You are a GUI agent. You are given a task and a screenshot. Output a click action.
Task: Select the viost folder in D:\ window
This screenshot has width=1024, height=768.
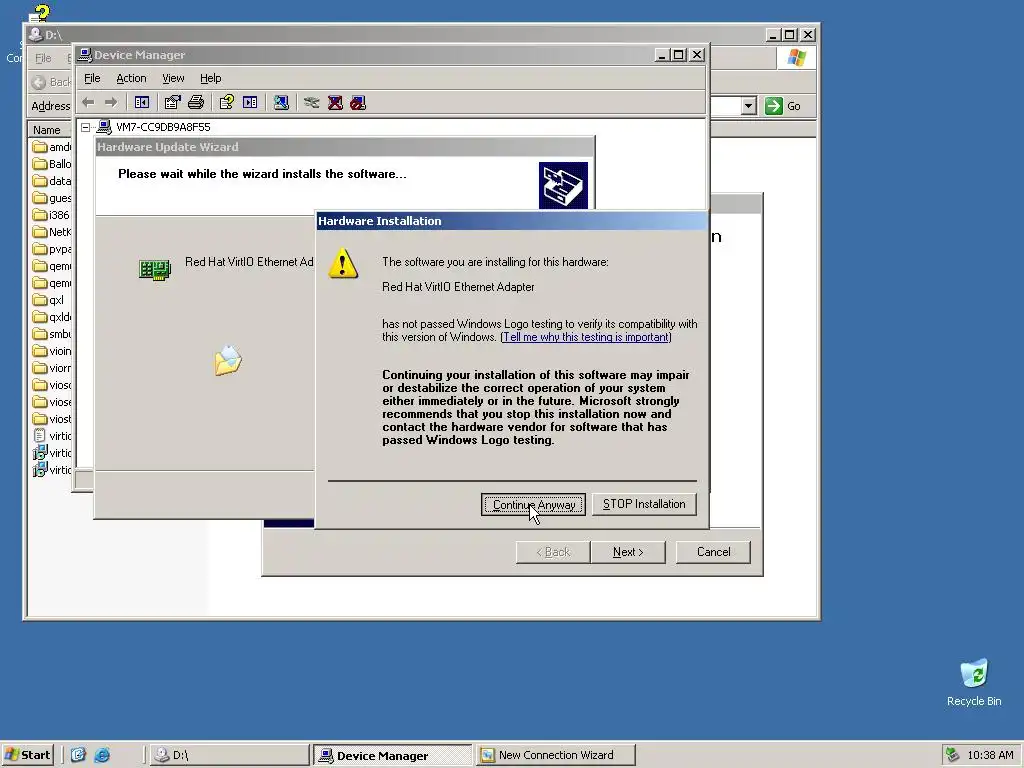point(52,419)
